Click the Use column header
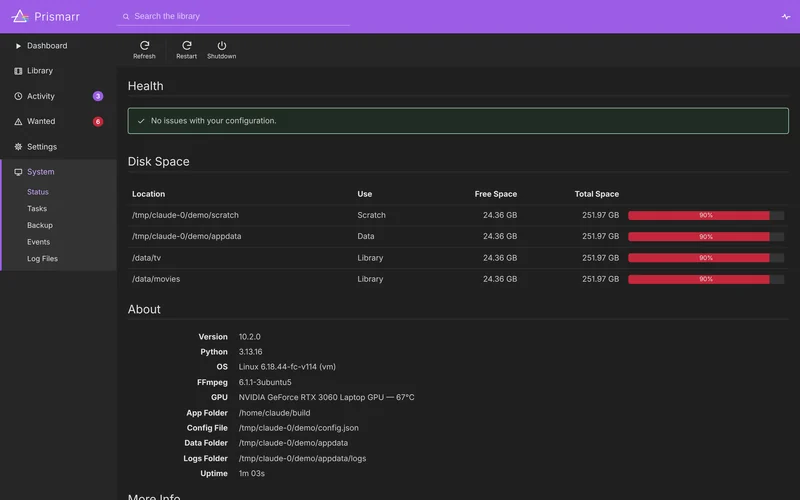800x500 pixels. tap(364, 194)
